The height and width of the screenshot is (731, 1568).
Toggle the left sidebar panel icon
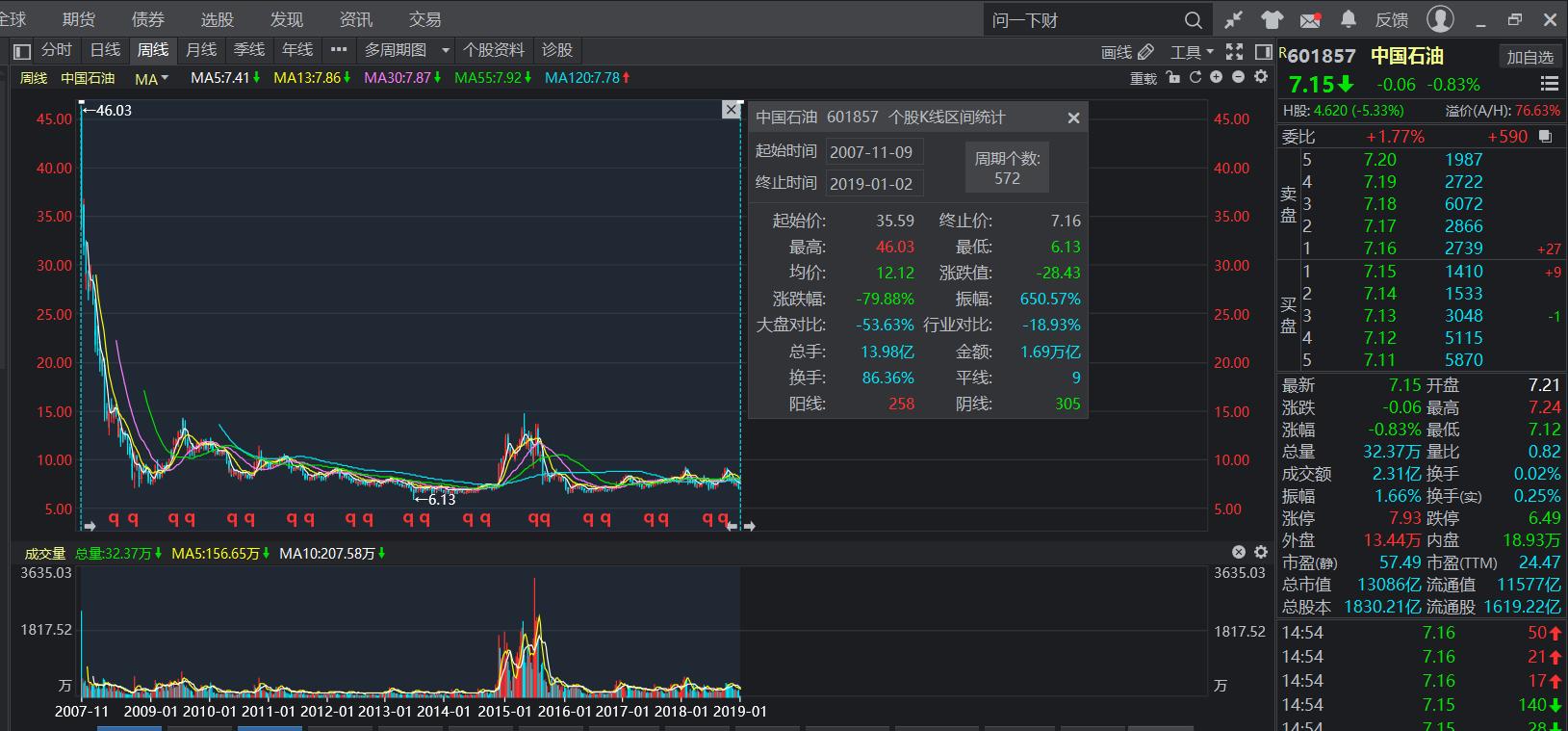21,51
